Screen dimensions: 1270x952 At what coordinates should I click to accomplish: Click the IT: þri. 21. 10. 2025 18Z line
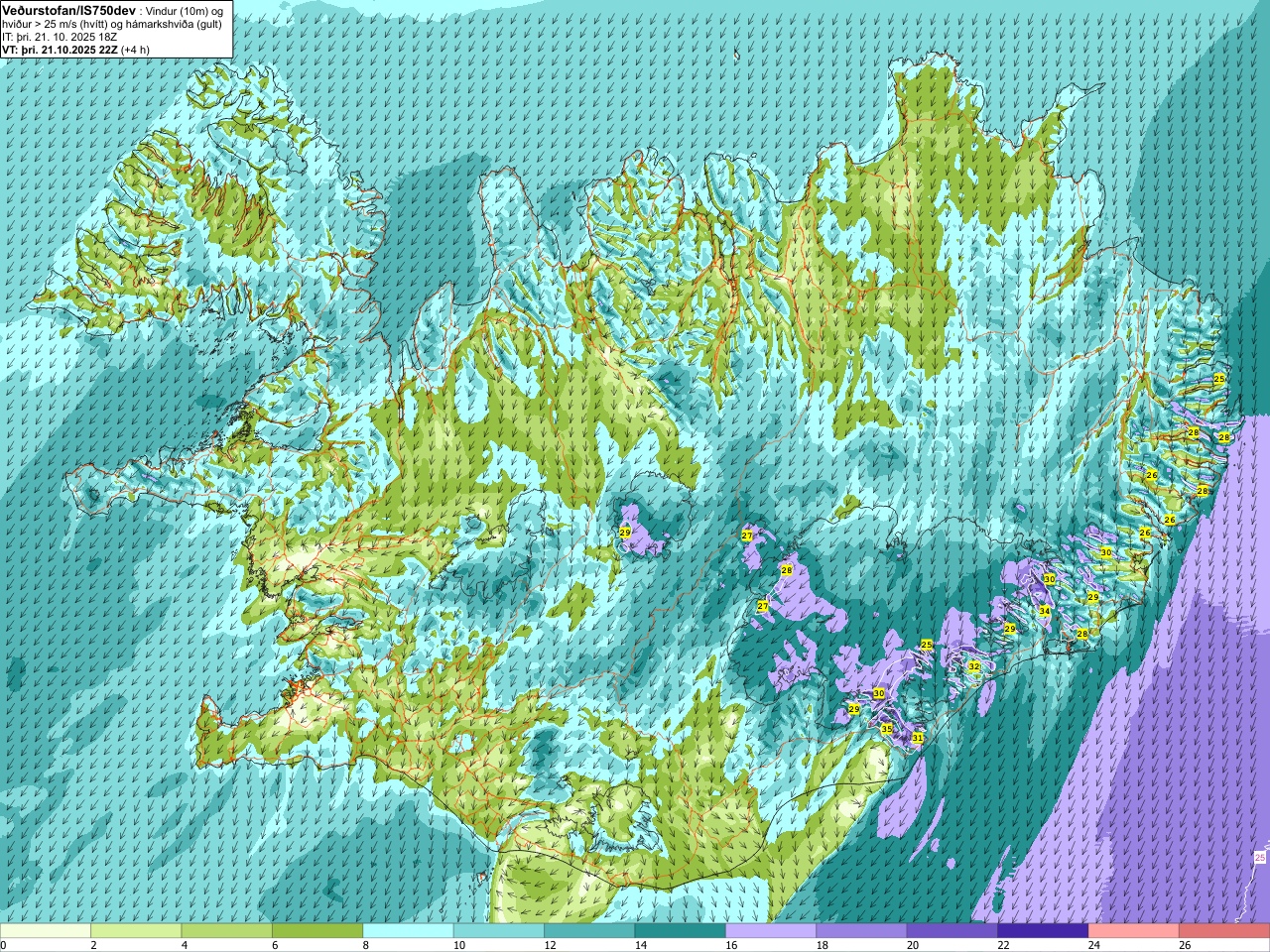coord(60,37)
